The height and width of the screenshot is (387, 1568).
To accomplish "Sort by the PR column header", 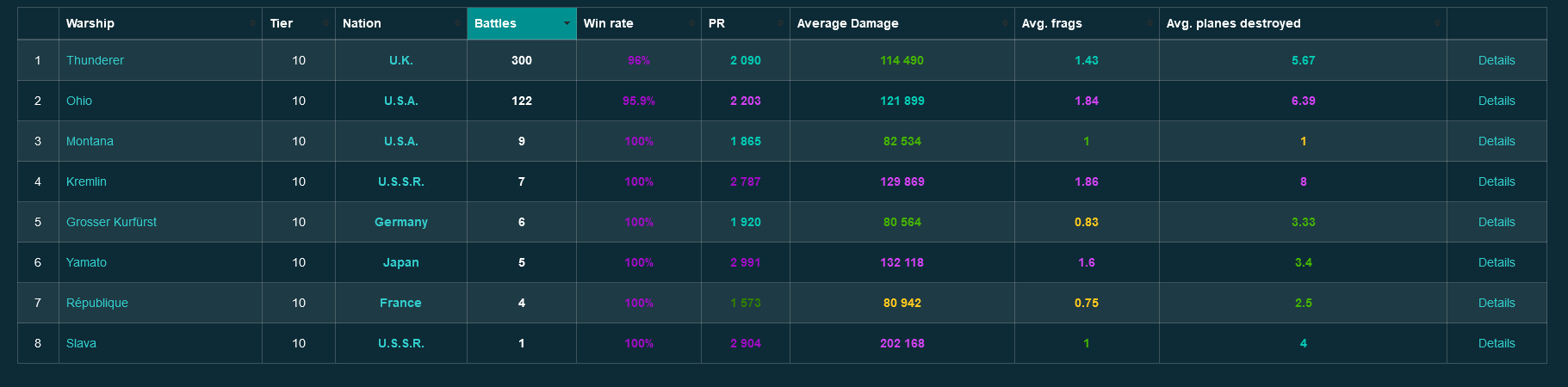I will point(716,23).
